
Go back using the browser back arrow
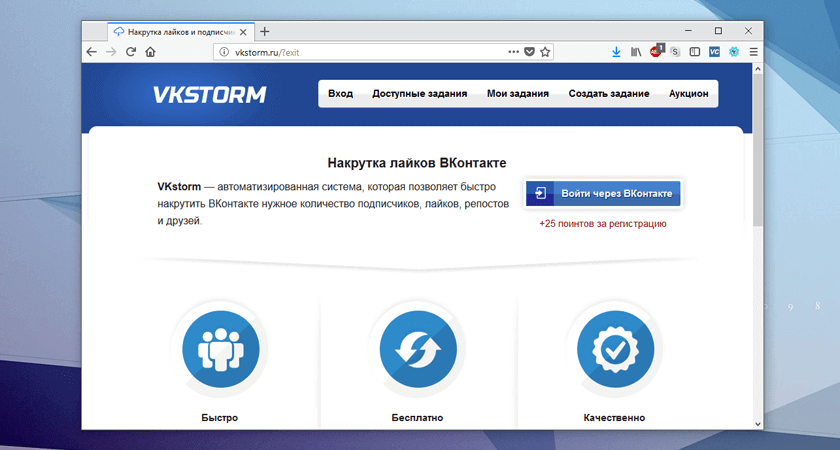click(x=92, y=52)
